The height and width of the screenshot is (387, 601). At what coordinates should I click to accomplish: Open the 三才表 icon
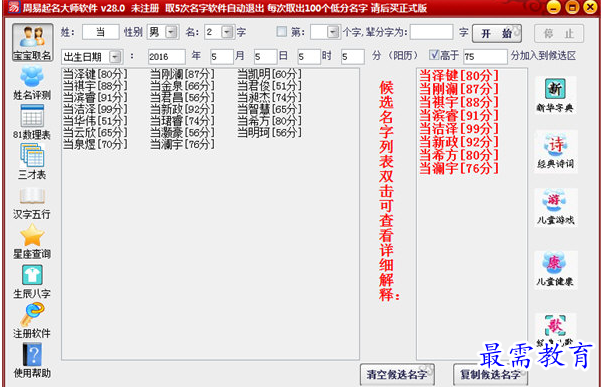pos(32,162)
